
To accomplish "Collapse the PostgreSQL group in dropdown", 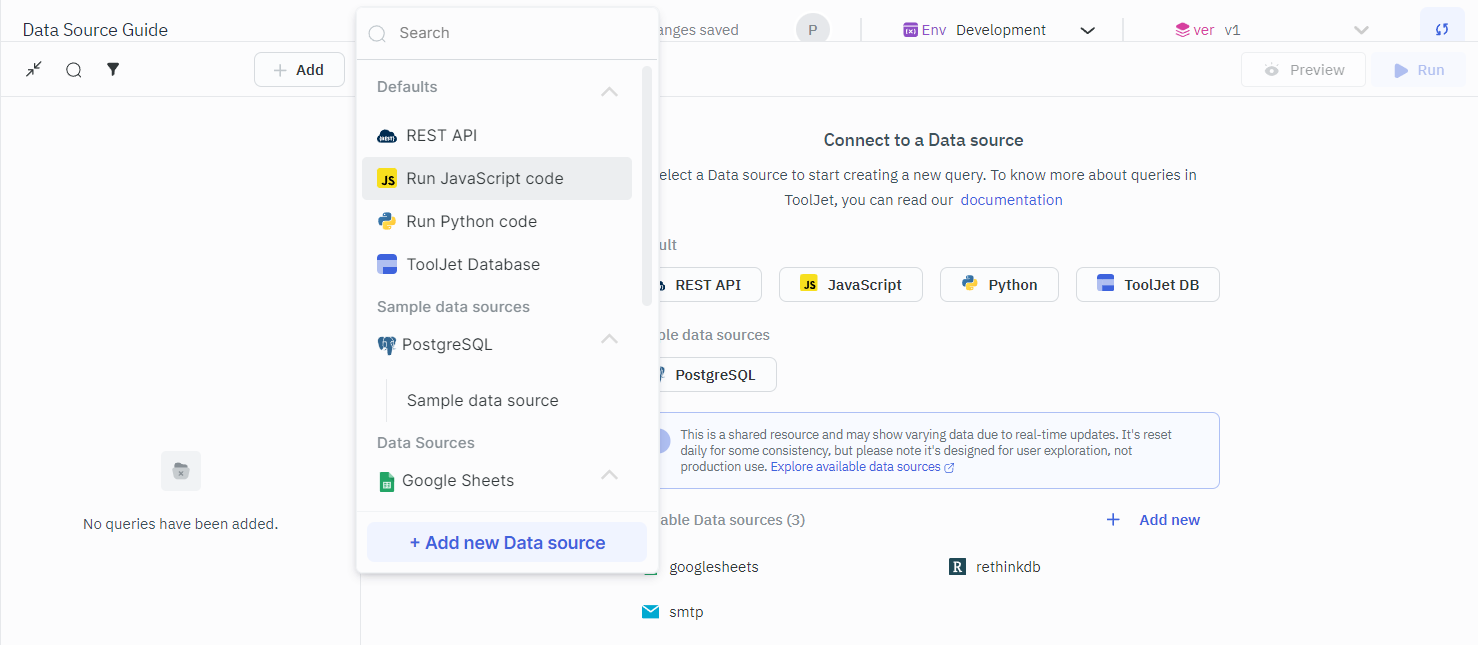I will coord(609,339).
